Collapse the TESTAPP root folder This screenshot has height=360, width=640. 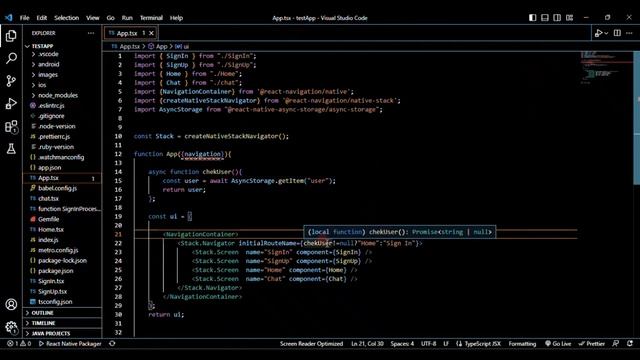pos(42,46)
